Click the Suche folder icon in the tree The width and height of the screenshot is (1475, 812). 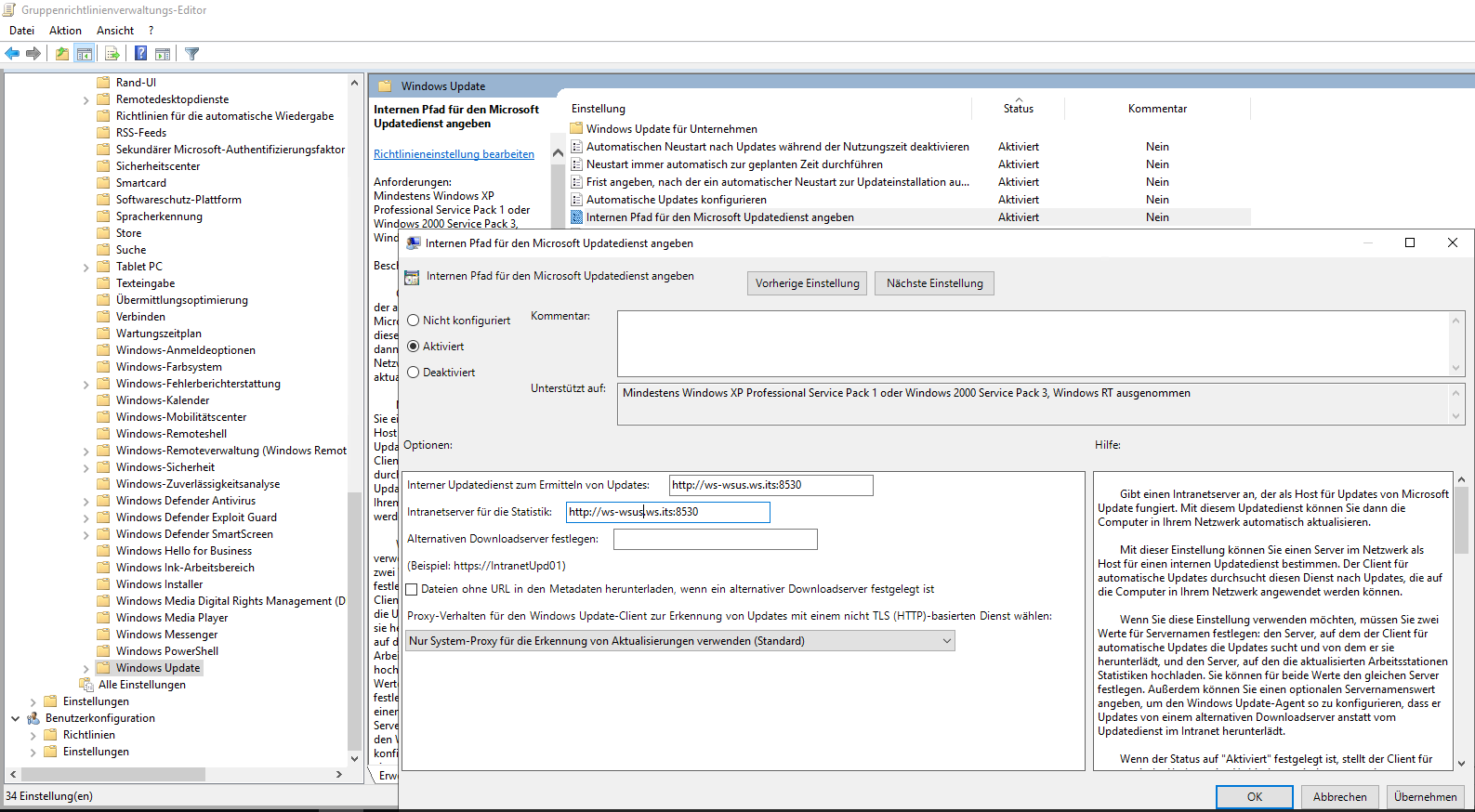tap(104, 250)
